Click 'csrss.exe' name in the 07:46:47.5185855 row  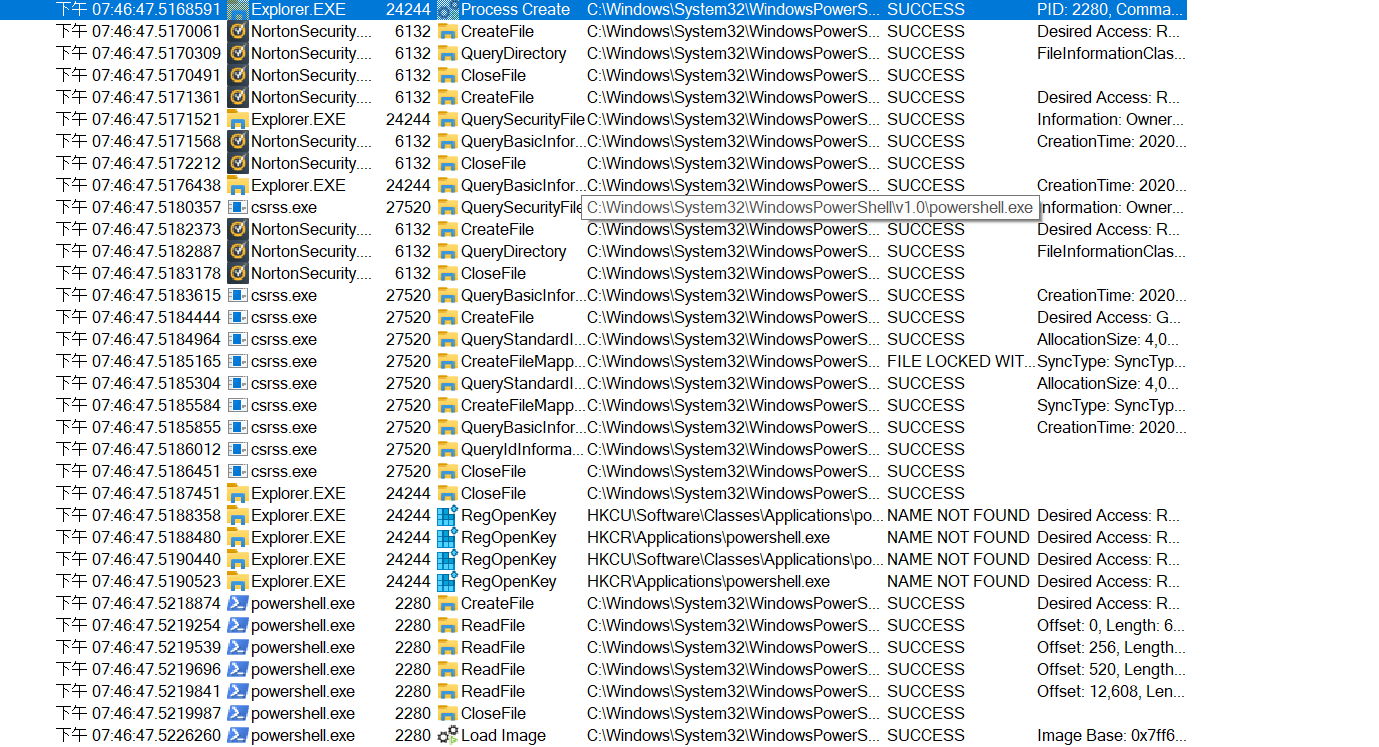point(284,428)
